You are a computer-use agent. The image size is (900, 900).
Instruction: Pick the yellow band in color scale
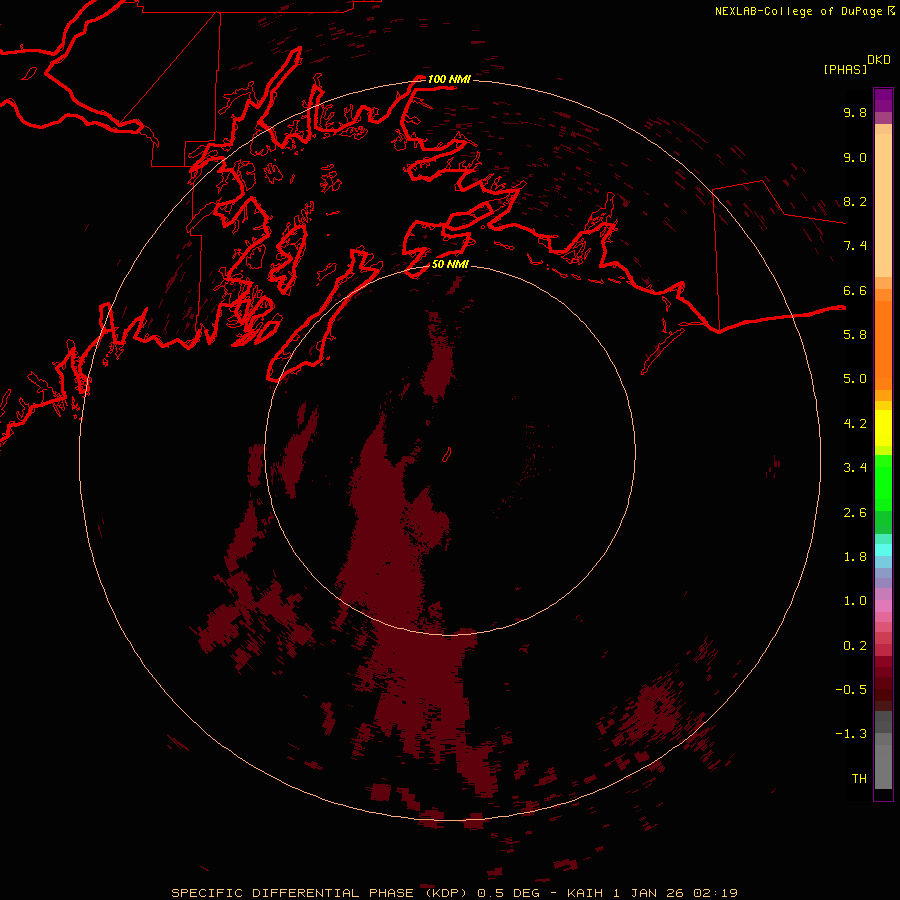point(883,428)
